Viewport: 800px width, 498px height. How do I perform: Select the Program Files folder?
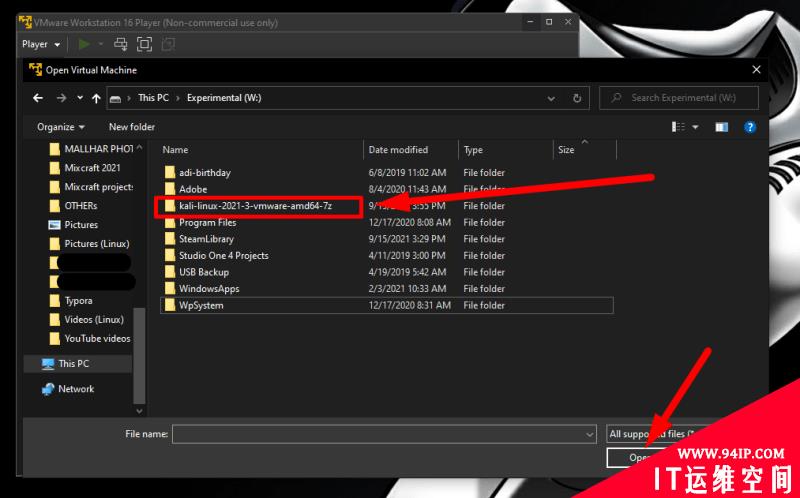208,222
